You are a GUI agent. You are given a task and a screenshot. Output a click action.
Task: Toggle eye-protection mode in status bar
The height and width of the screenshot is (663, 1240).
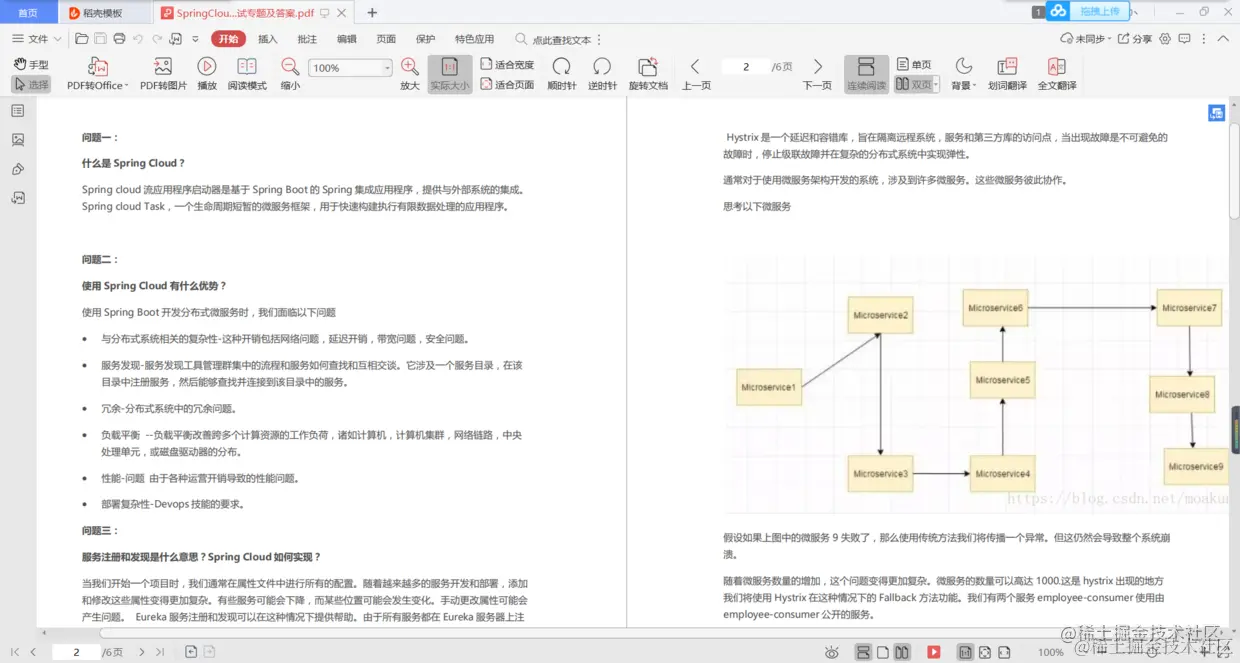[x=832, y=652]
